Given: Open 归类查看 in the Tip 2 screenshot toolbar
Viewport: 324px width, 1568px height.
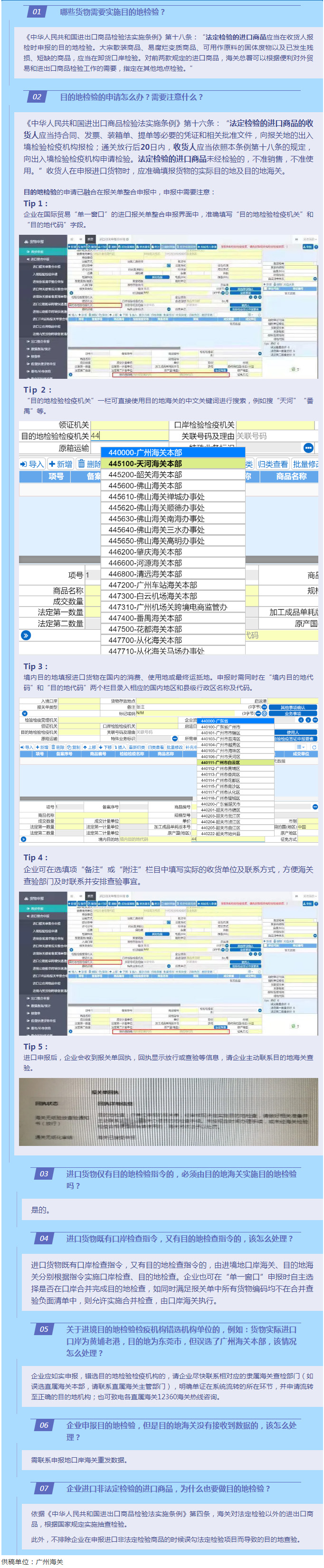Looking at the screenshot, I should click(x=272, y=464).
